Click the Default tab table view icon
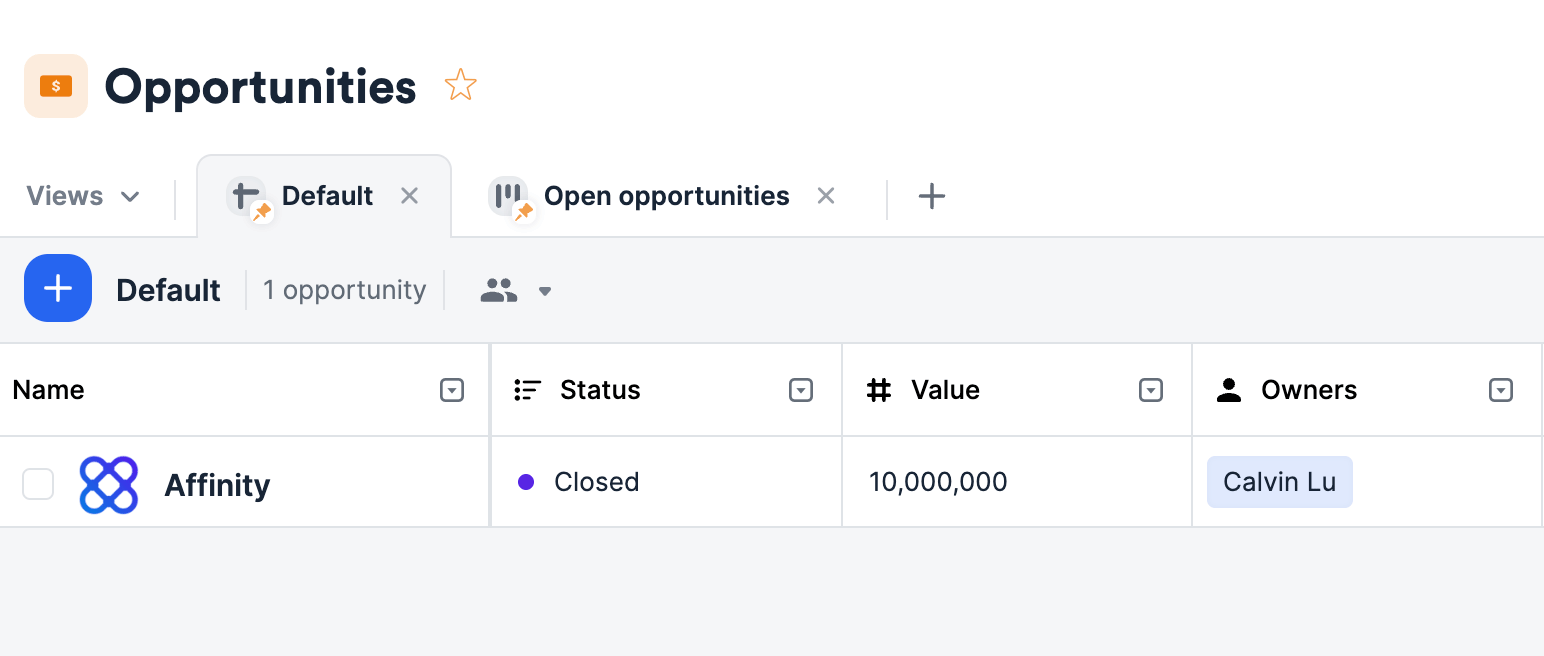The height and width of the screenshot is (656, 1544). click(246, 195)
